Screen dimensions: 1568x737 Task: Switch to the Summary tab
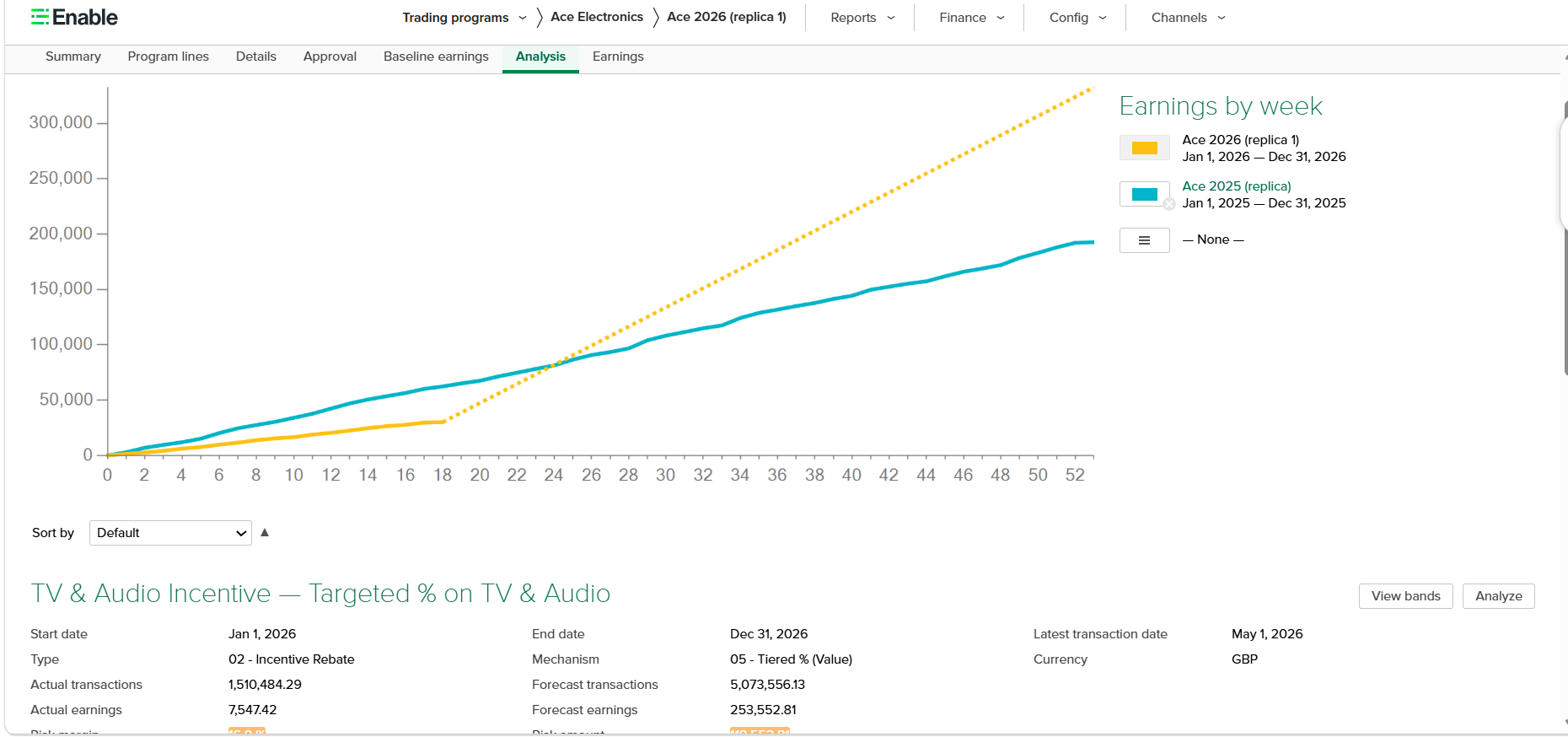73,56
